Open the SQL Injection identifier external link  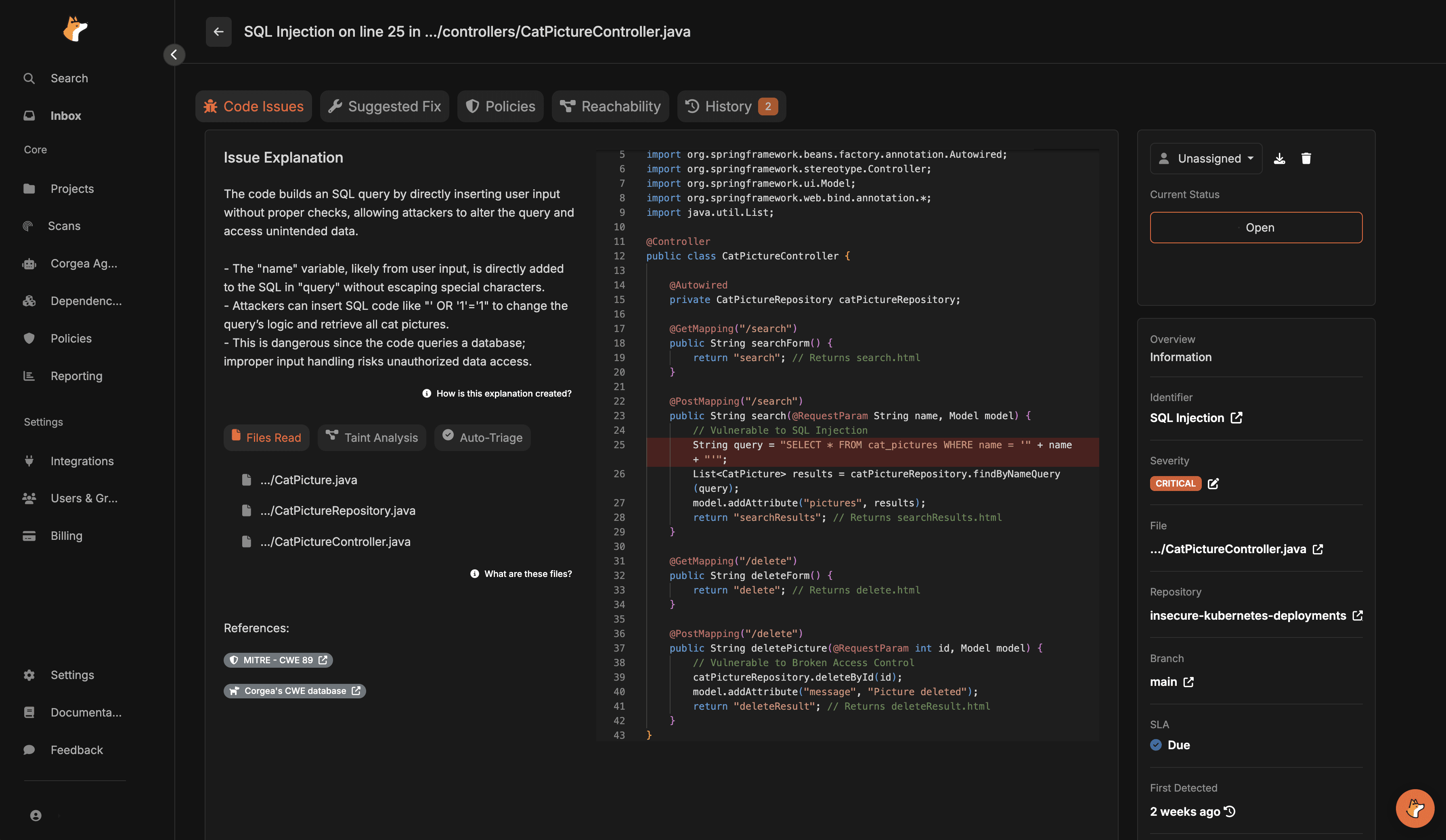click(x=1236, y=418)
